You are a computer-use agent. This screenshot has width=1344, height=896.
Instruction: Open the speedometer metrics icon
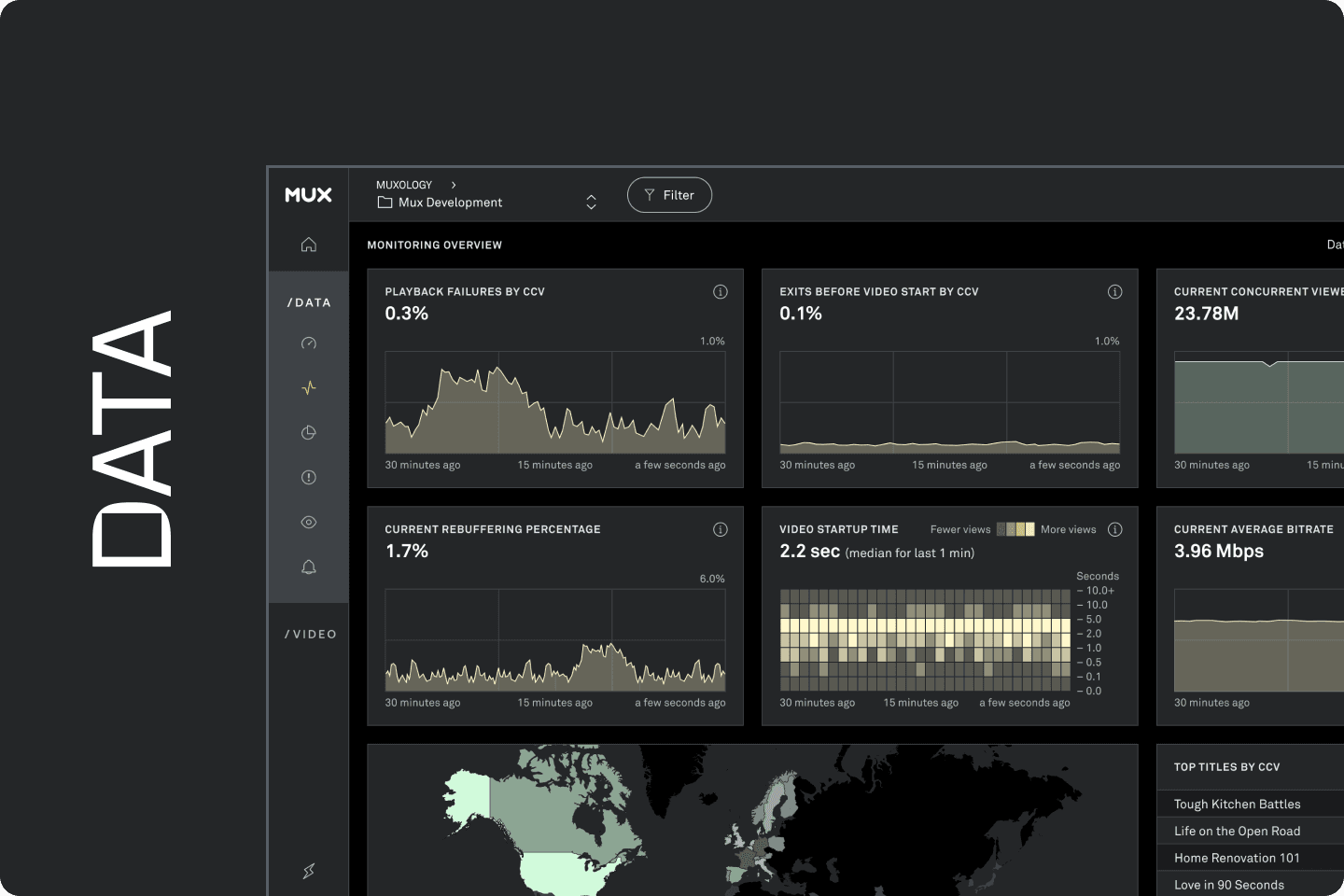tap(309, 343)
